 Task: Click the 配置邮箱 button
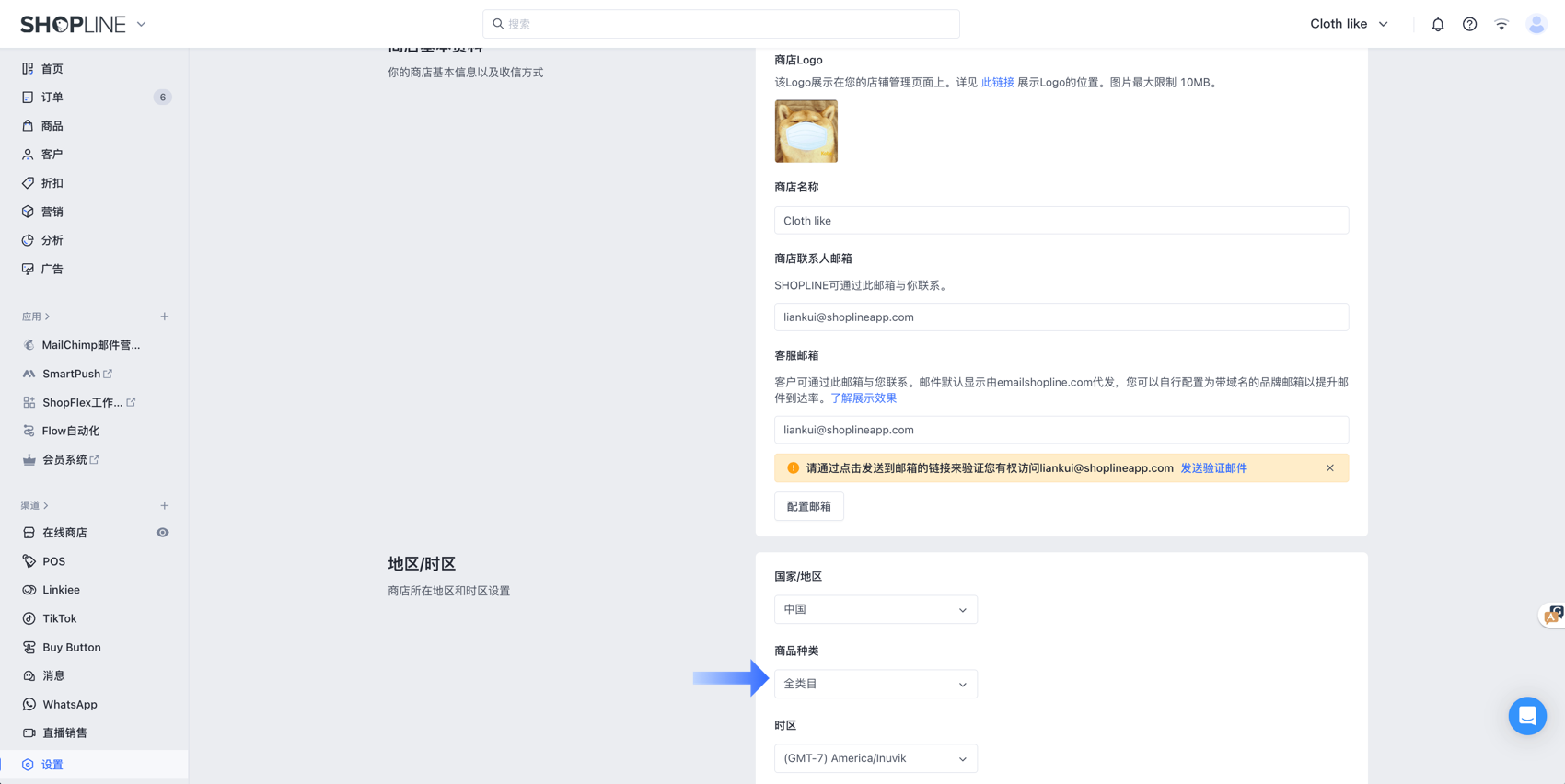[x=809, y=506]
